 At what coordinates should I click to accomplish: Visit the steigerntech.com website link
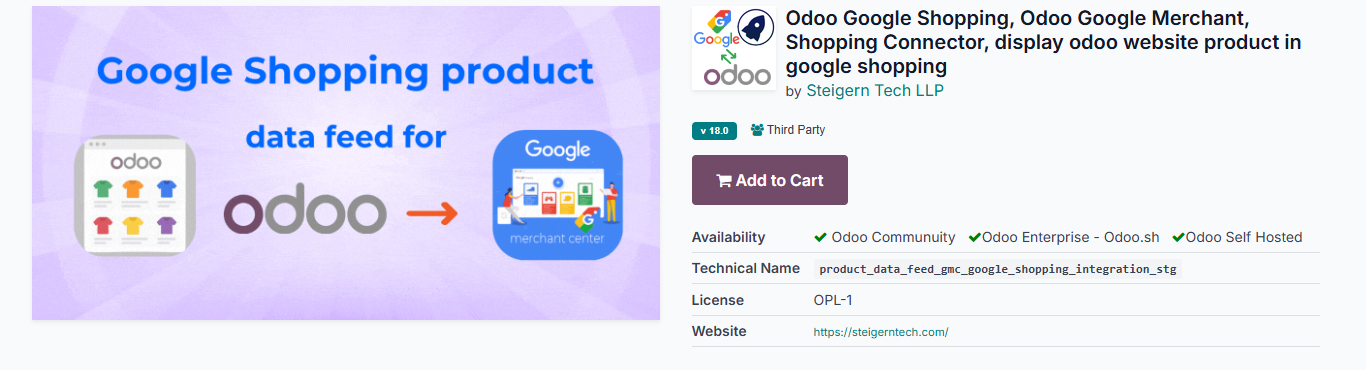[881, 332]
